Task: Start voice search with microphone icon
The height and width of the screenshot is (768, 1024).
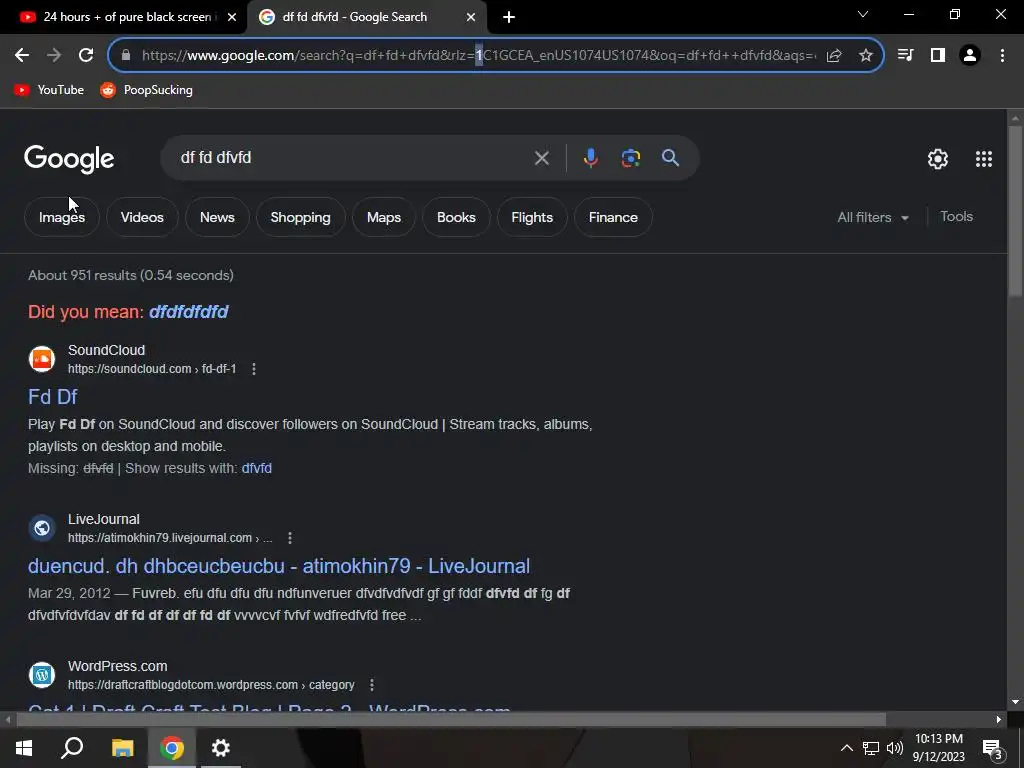Action: tap(590, 158)
